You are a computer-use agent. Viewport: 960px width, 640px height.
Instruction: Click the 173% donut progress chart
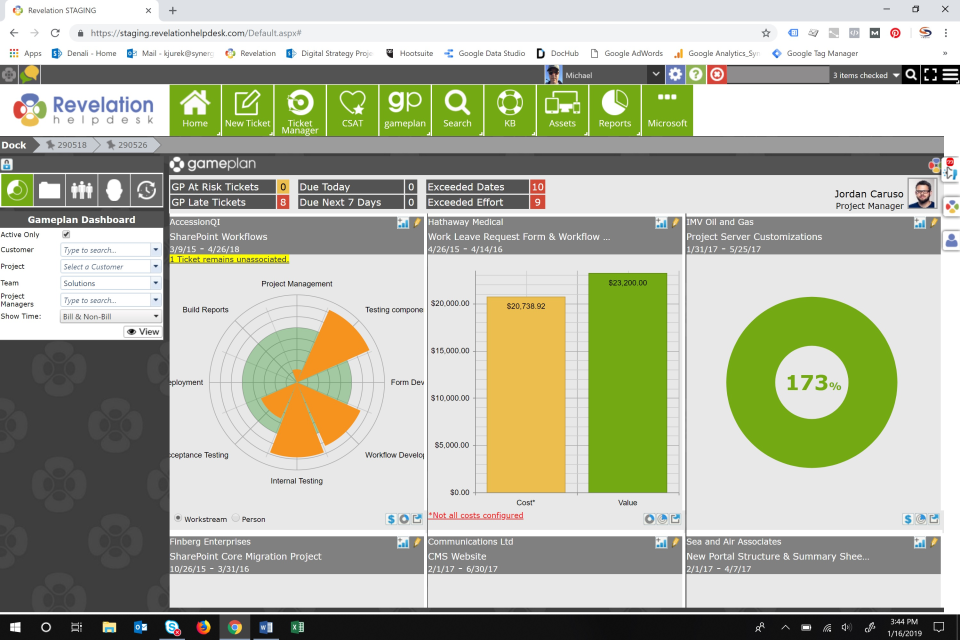(810, 382)
